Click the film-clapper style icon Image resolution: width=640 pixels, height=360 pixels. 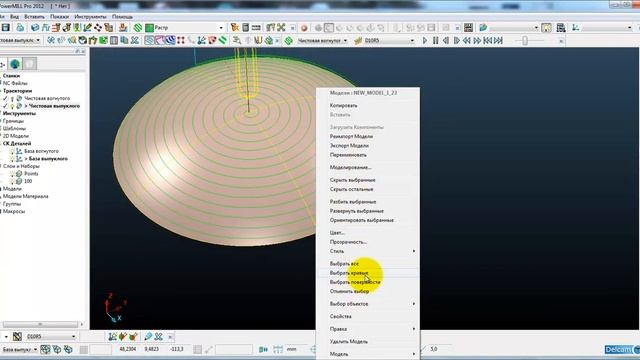468,28
